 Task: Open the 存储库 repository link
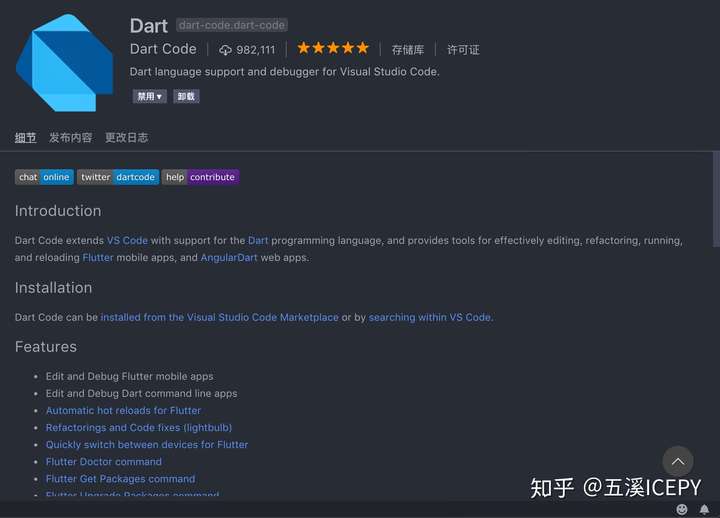[408, 50]
